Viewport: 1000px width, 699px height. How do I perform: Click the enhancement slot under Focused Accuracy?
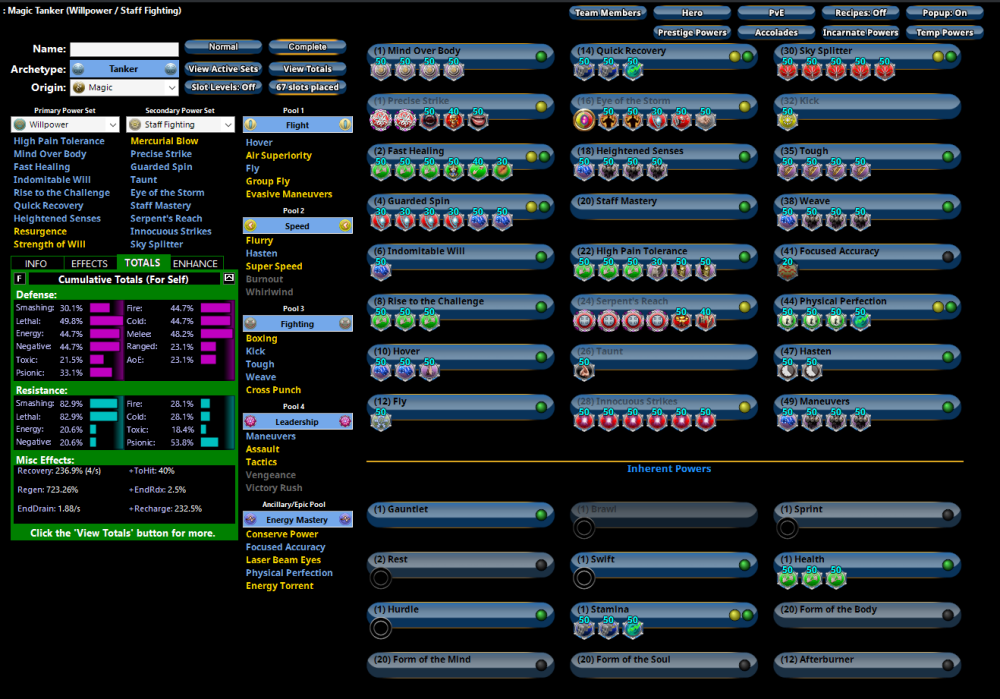[787, 270]
